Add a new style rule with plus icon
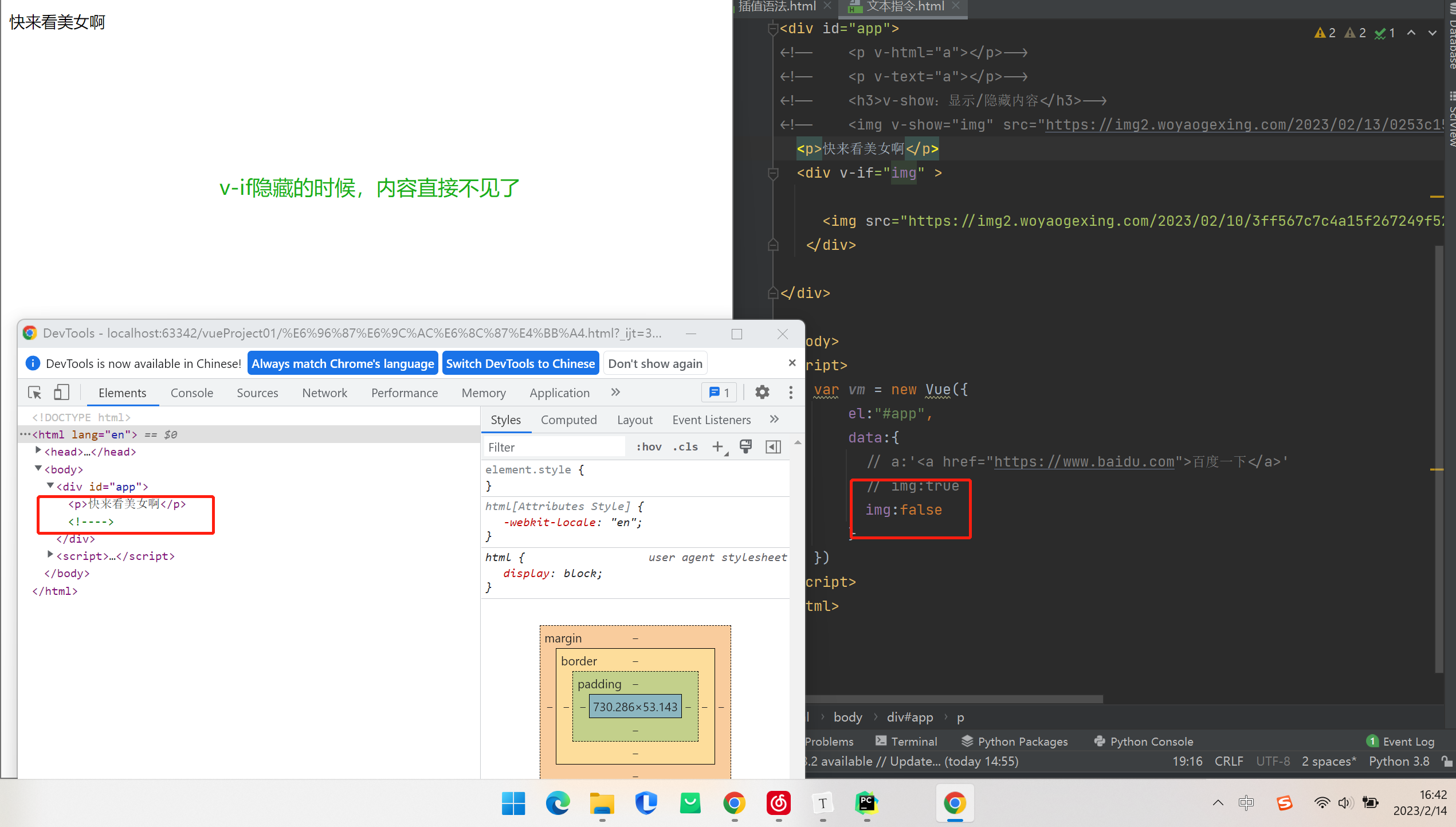 pyautogui.click(x=718, y=447)
